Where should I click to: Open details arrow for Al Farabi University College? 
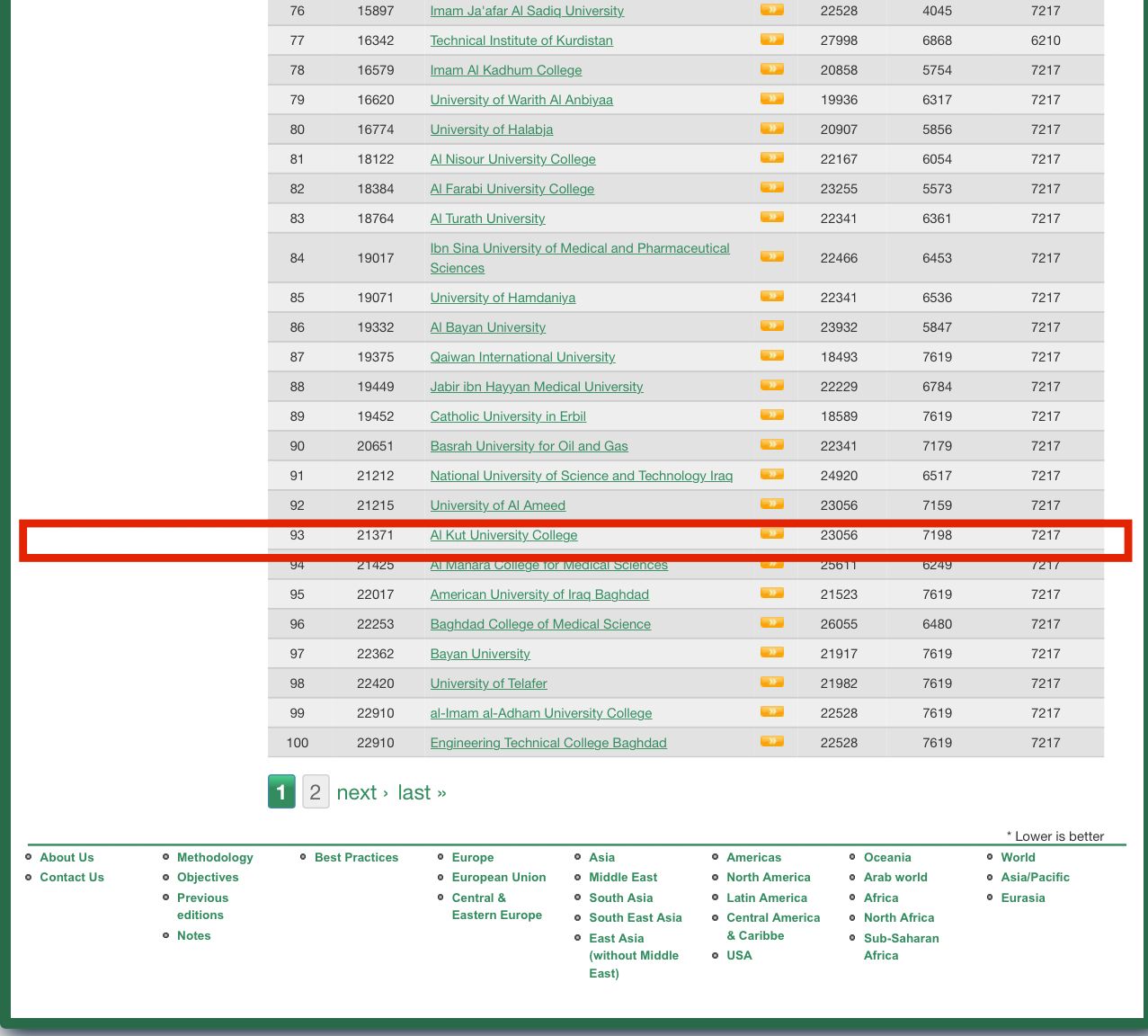click(771, 188)
